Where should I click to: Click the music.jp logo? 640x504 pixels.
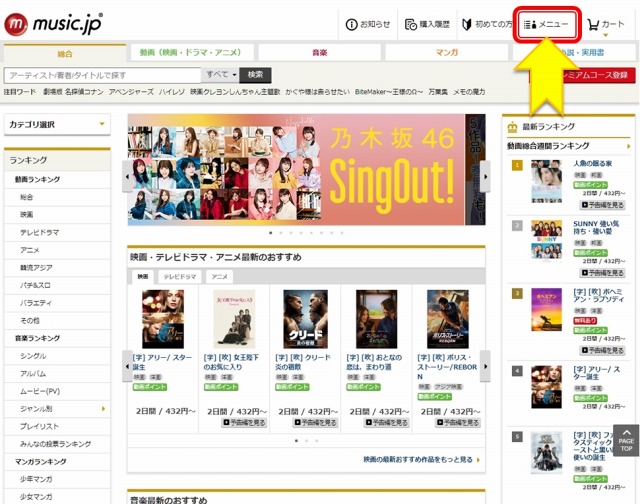pyautogui.click(x=56, y=22)
